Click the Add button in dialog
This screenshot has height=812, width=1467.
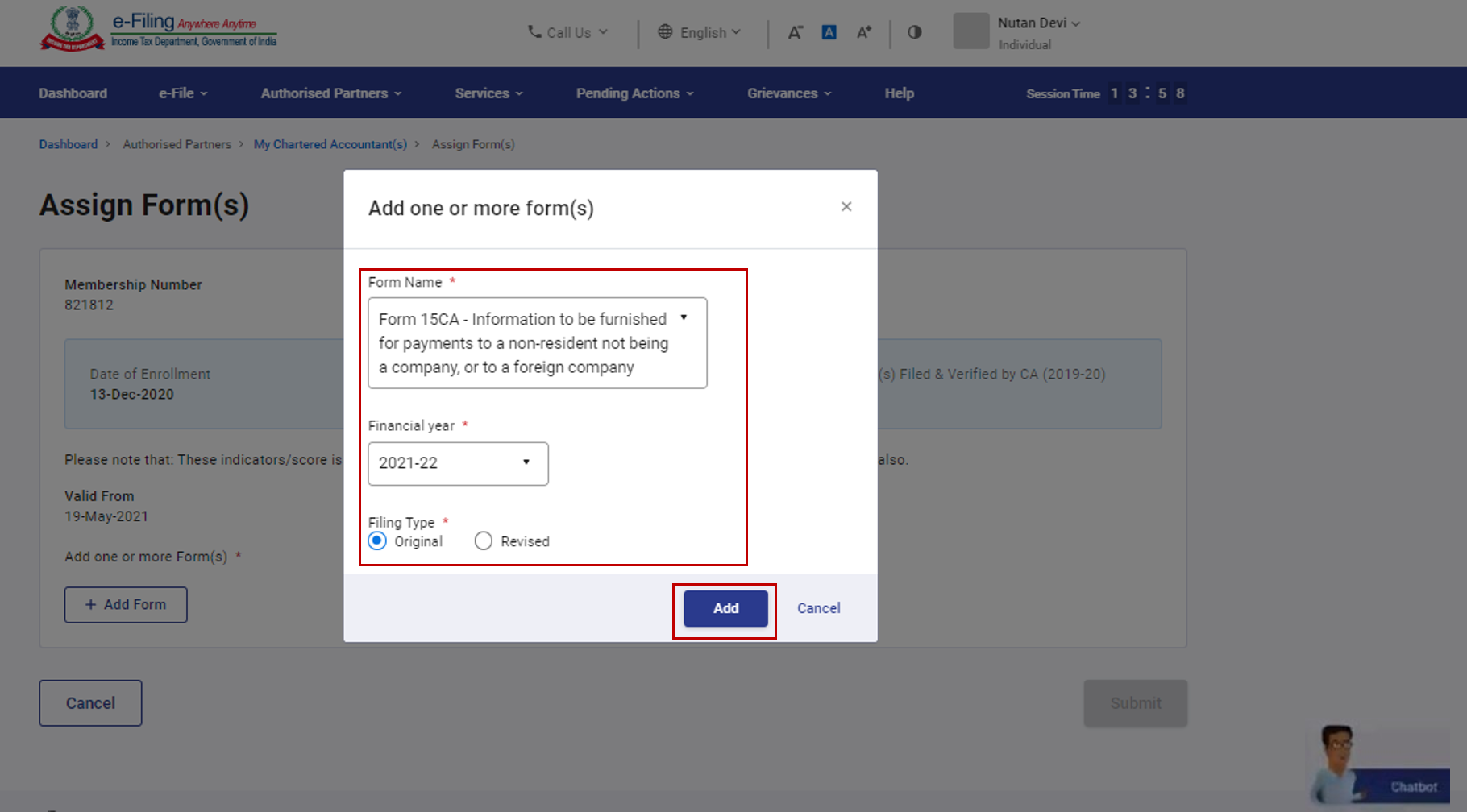(x=725, y=608)
